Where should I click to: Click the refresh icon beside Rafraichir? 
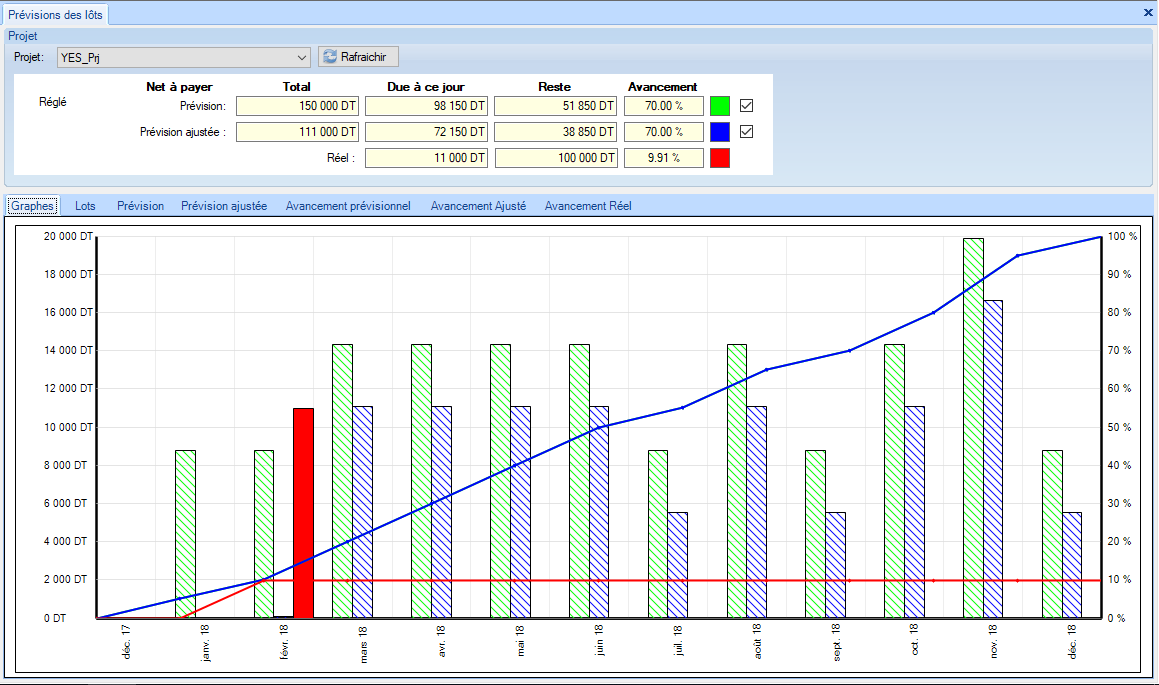[x=329, y=57]
